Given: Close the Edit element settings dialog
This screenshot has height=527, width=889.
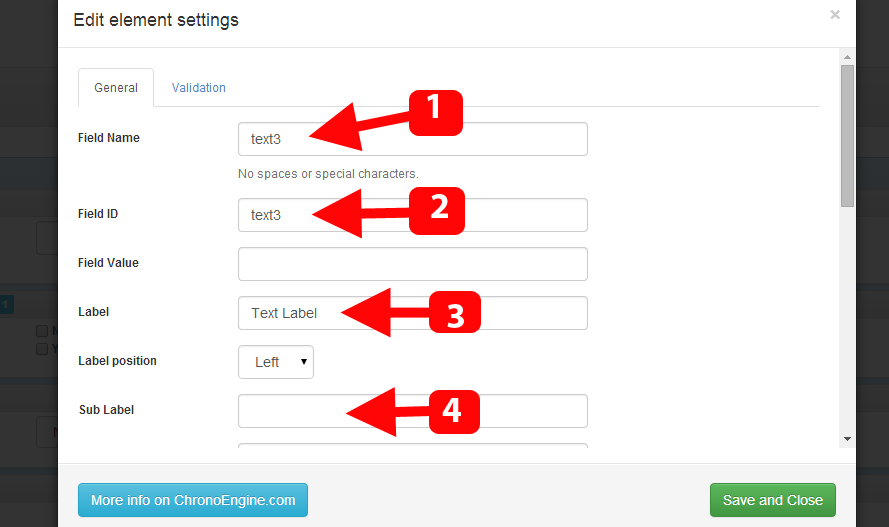Looking at the screenshot, I should click(x=835, y=15).
